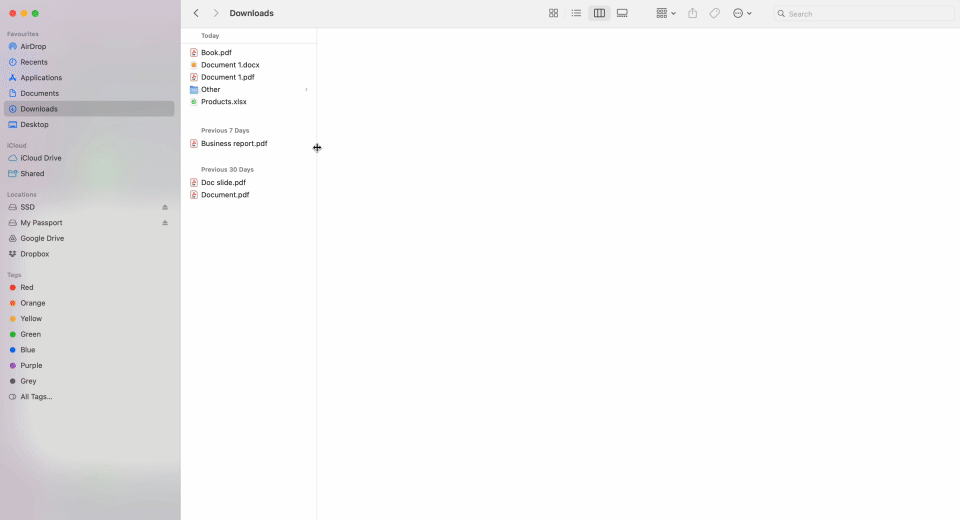Select the Red tag
The height and width of the screenshot is (520, 960).
pos(89,287)
